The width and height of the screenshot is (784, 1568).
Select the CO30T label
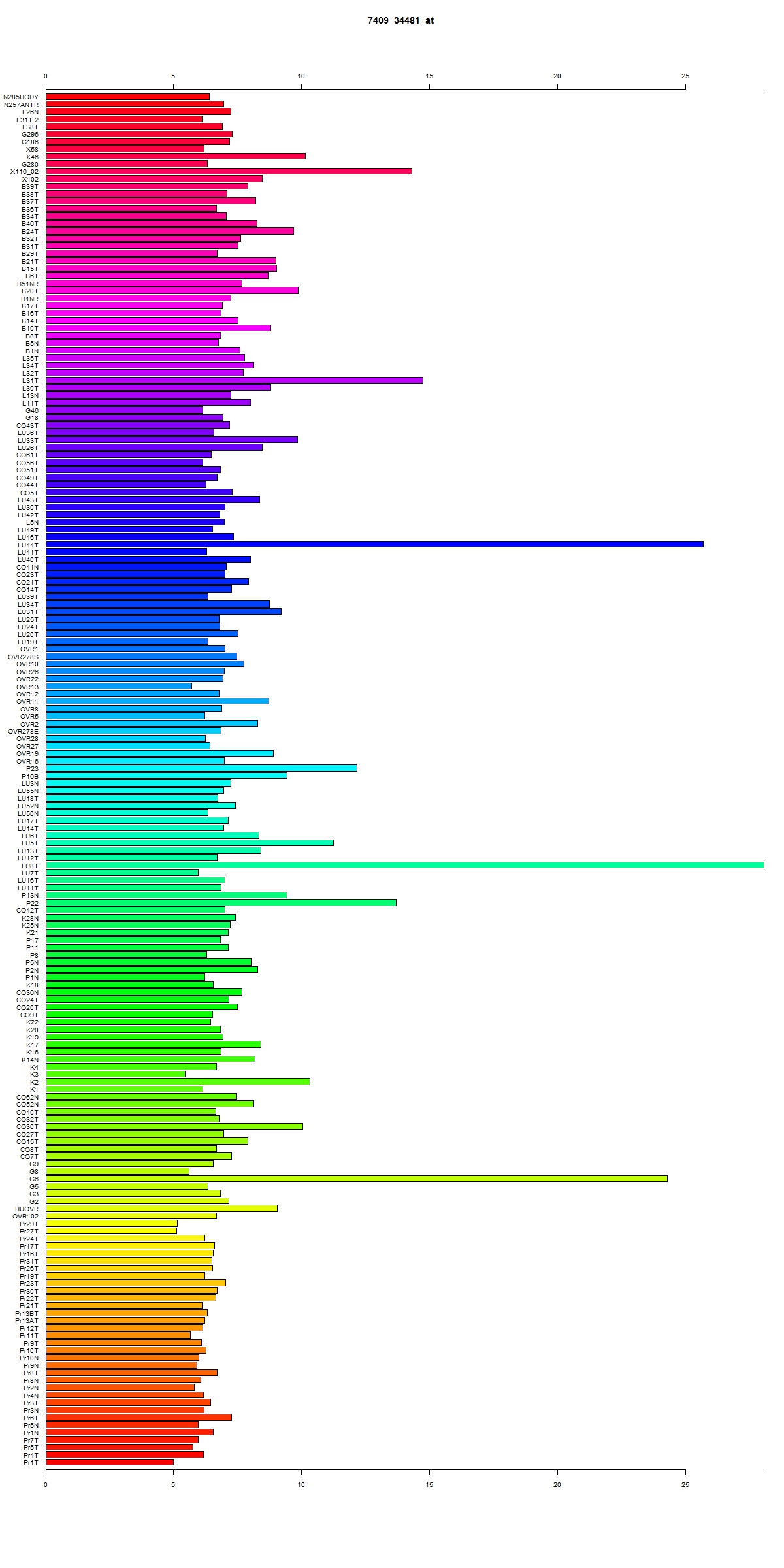27,1127
